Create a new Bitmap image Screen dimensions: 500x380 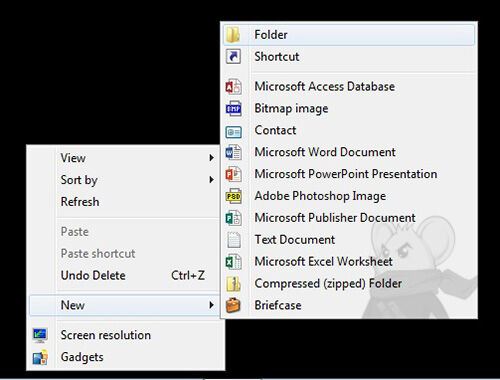[349, 109]
